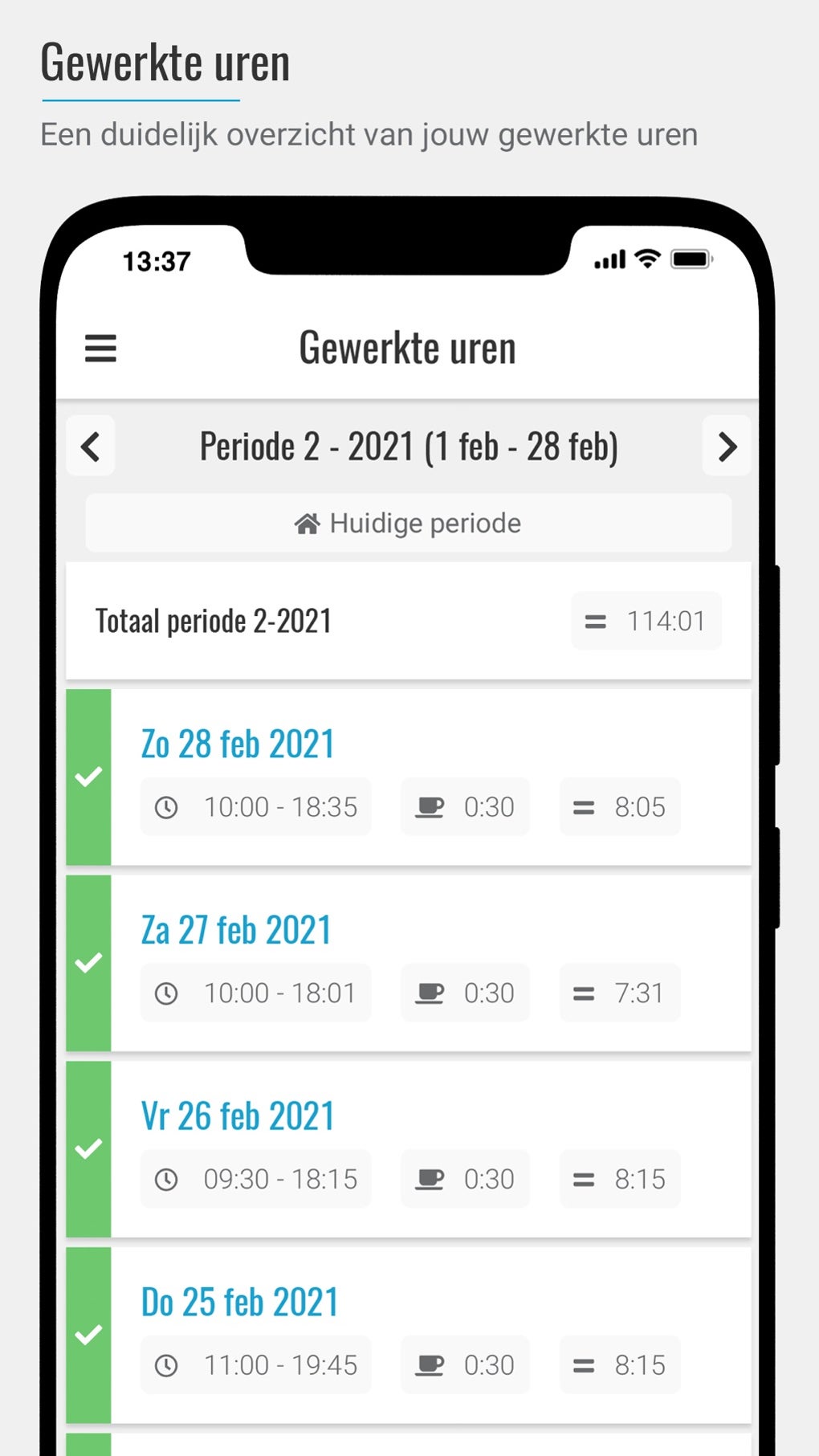Open the Do 25 feb 2021 entry
This screenshot has width=819, height=1456.
[239, 1303]
